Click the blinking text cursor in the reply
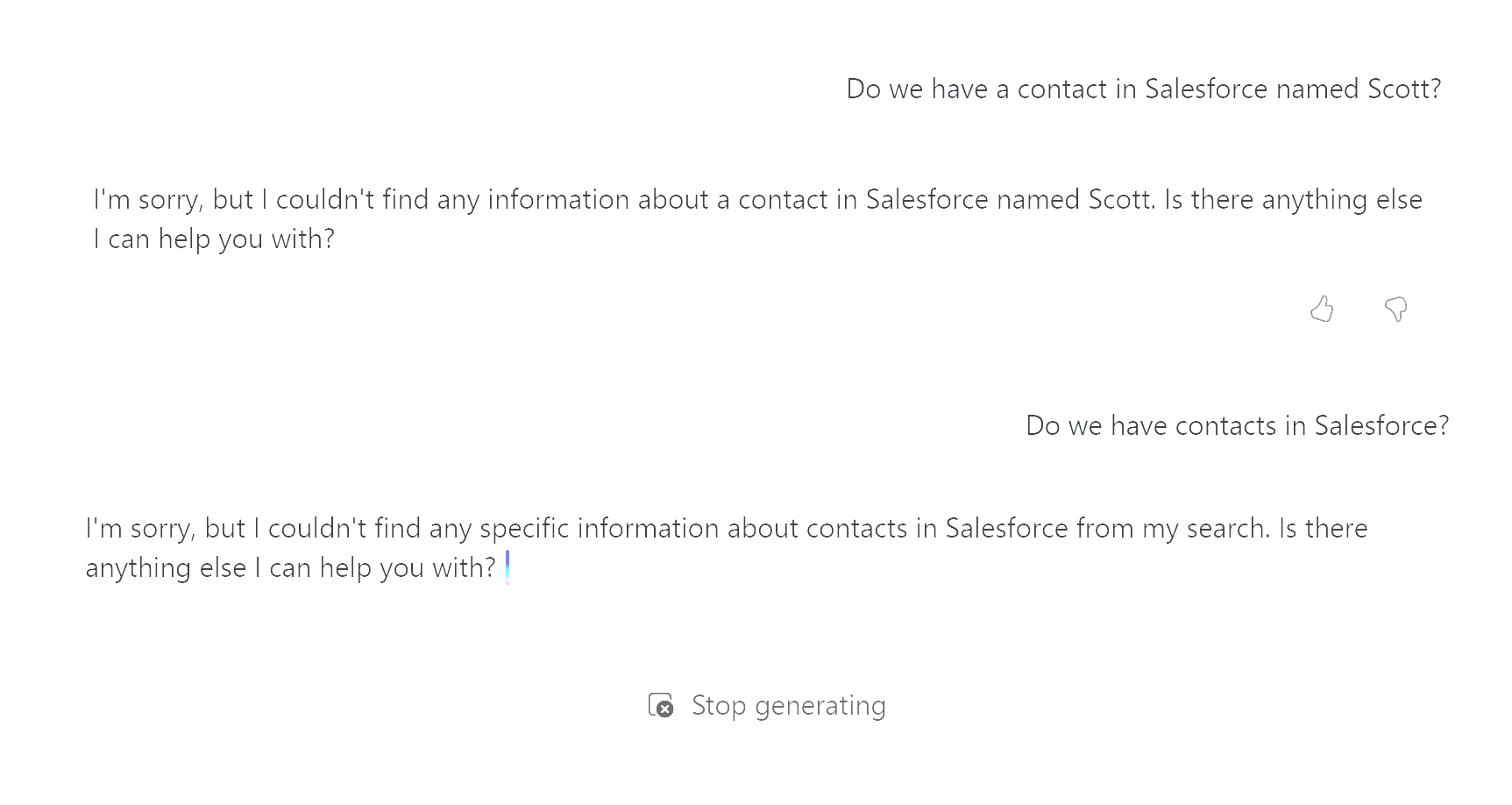 point(507,566)
